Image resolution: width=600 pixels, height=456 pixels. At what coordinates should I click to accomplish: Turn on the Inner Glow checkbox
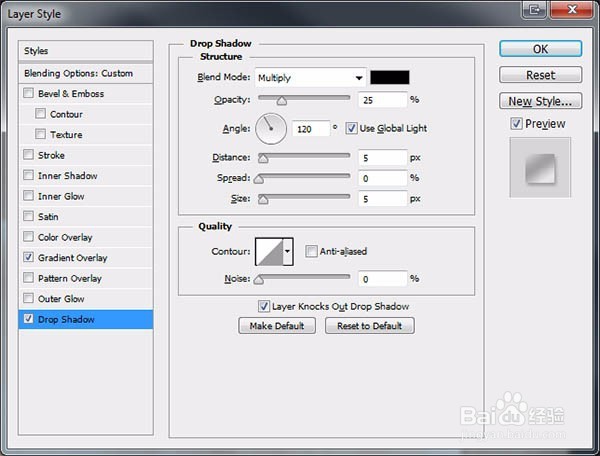pos(28,195)
